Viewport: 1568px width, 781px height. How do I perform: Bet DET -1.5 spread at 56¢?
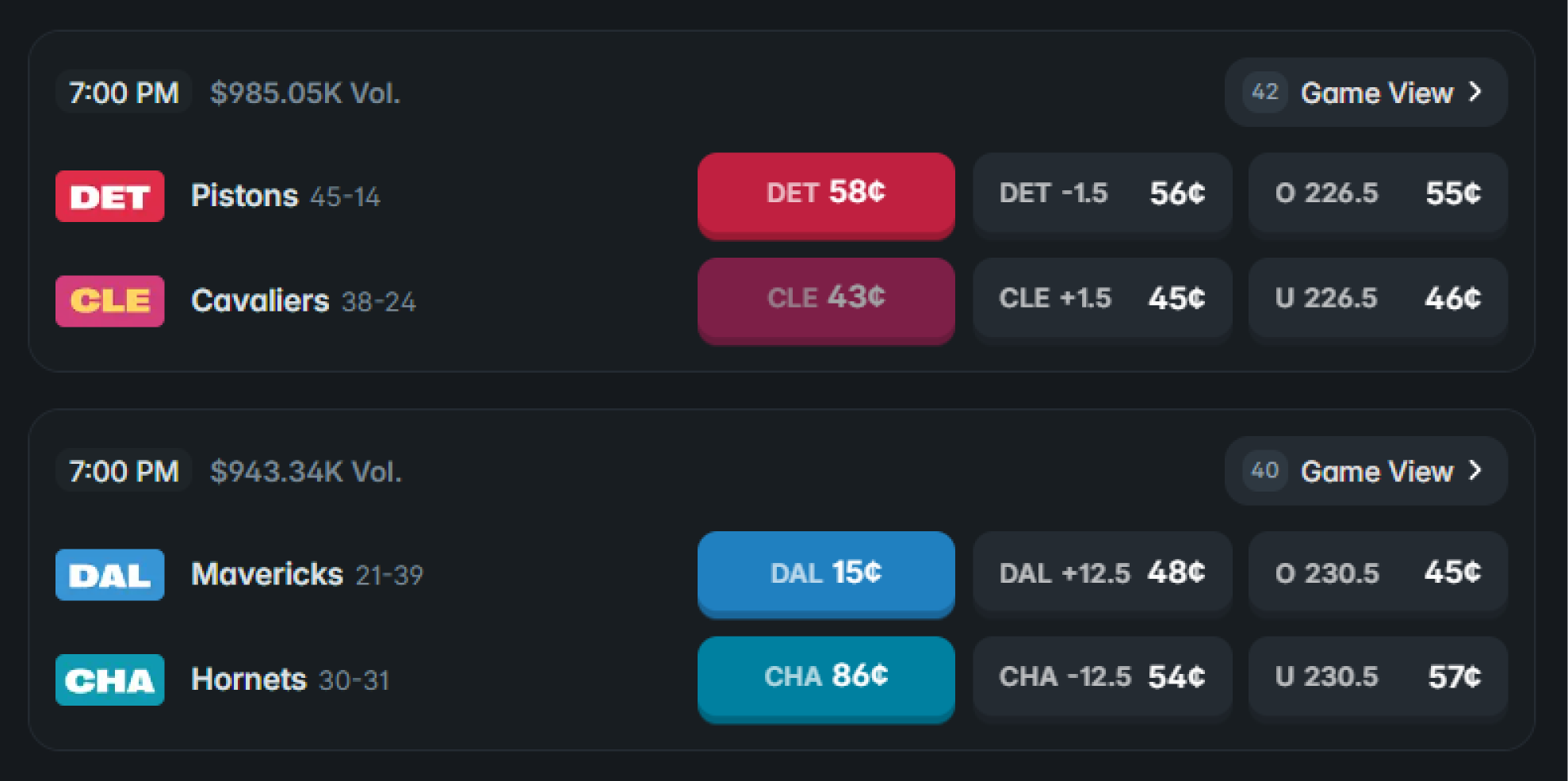click(x=1102, y=194)
